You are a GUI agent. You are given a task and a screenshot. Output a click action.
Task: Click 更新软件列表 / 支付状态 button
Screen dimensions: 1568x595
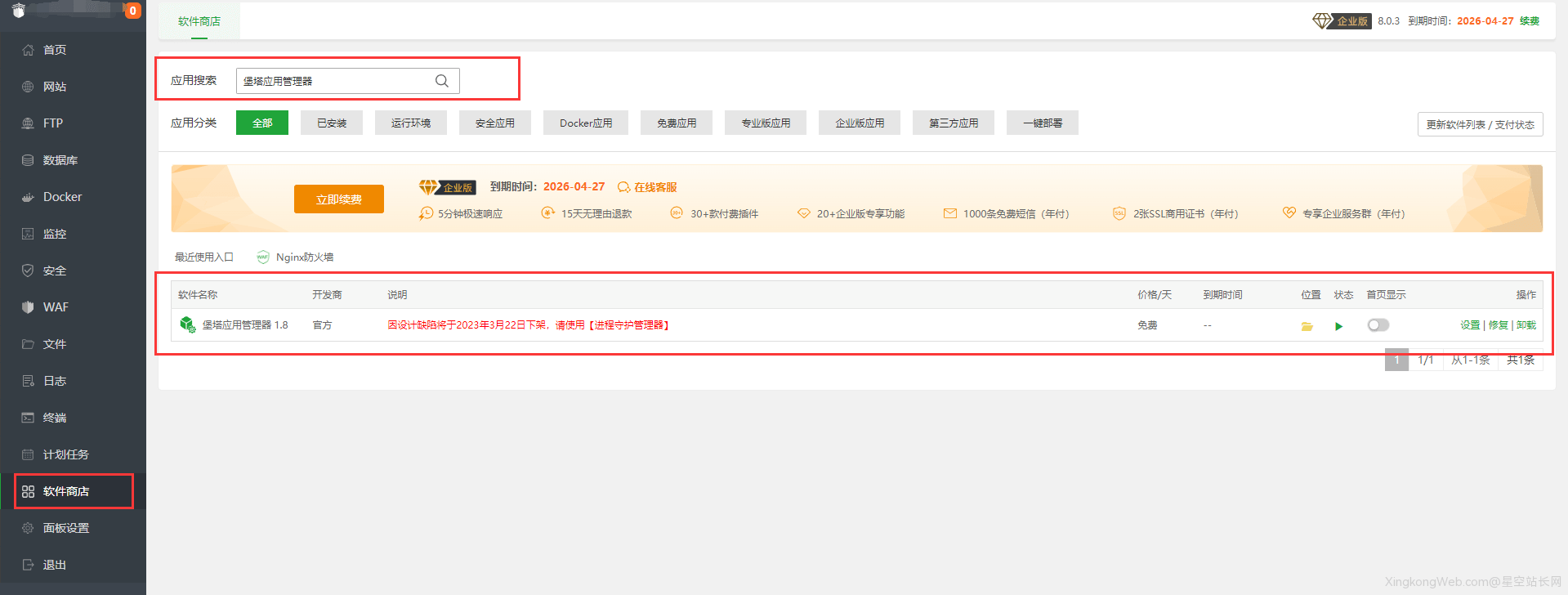pos(1480,124)
